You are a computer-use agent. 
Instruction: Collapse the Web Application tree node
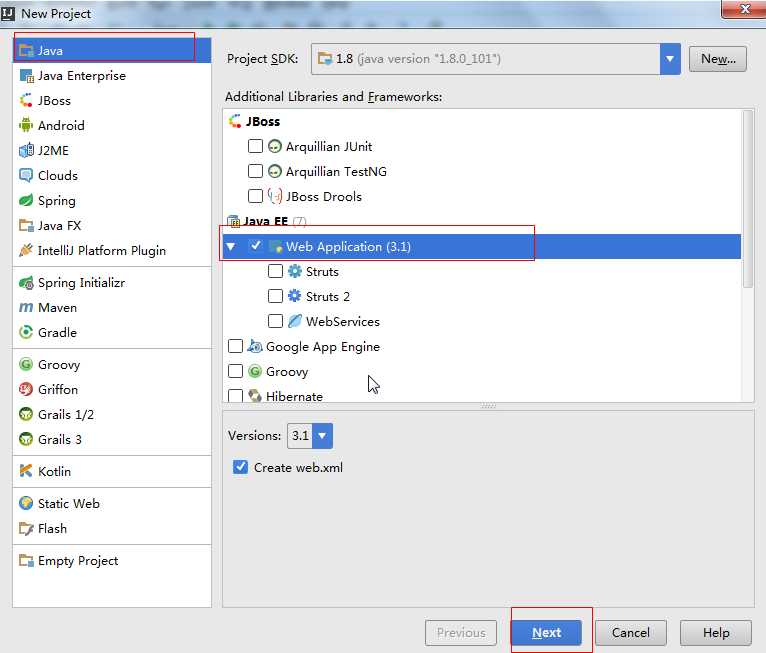click(x=231, y=247)
